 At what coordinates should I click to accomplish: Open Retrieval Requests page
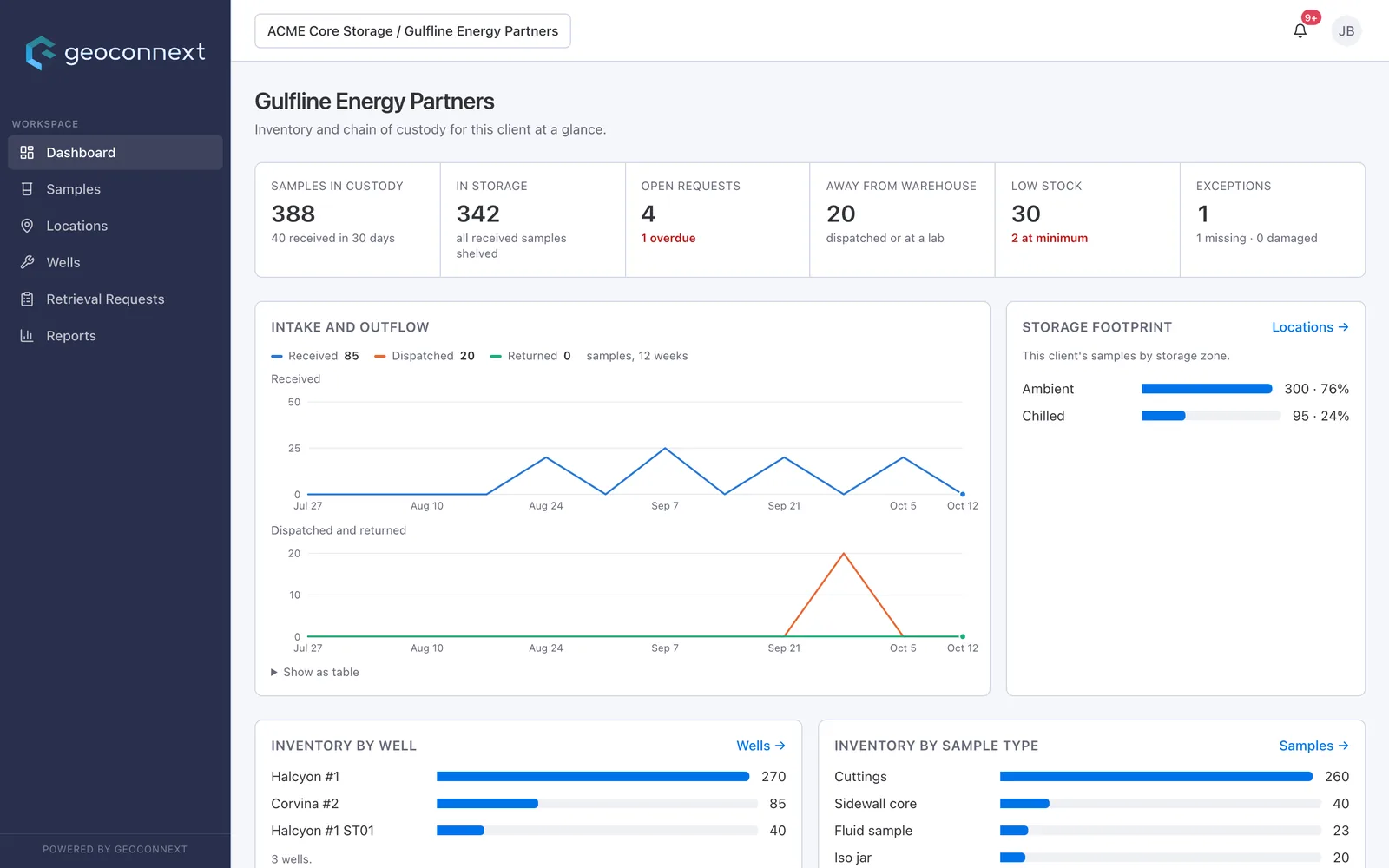[x=115, y=299]
